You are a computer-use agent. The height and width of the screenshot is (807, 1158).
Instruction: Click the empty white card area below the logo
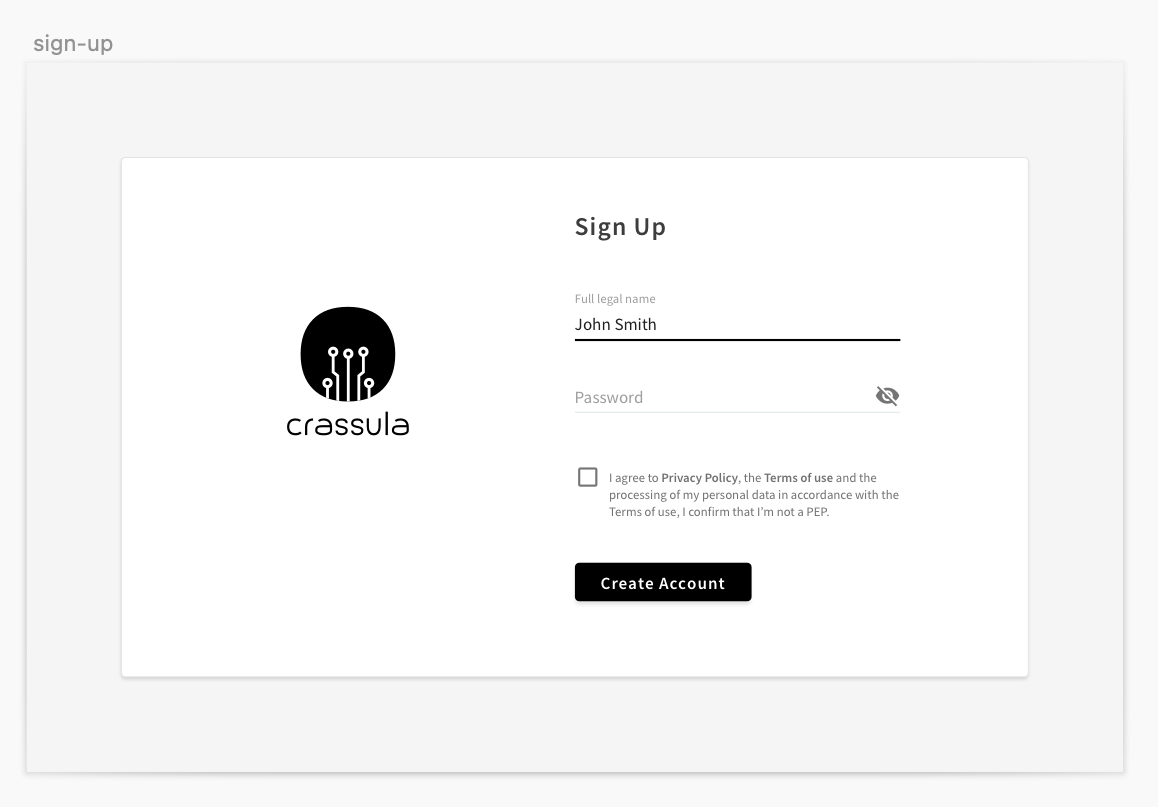click(348, 560)
